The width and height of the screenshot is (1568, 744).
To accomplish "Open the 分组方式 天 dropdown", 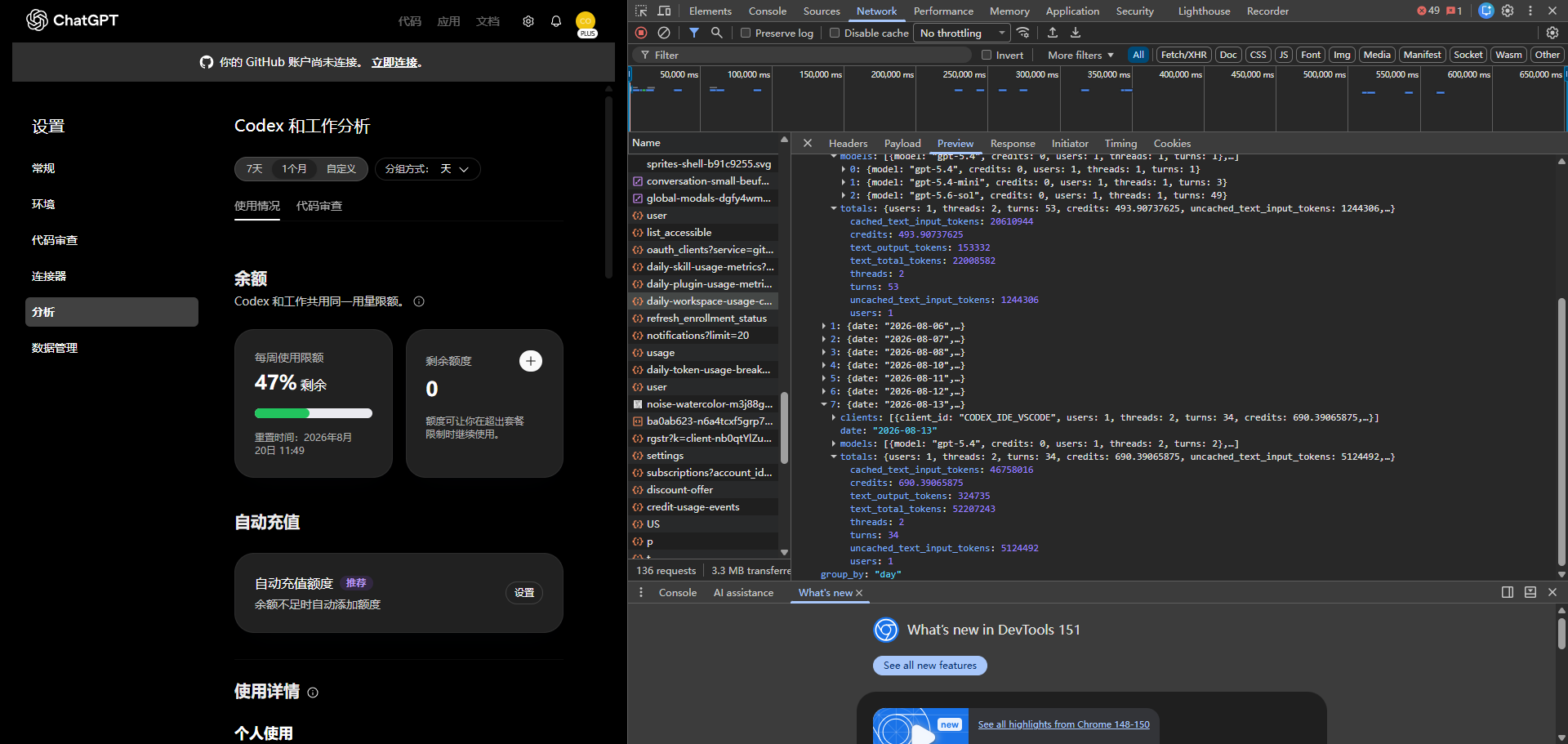I will click(428, 169).
